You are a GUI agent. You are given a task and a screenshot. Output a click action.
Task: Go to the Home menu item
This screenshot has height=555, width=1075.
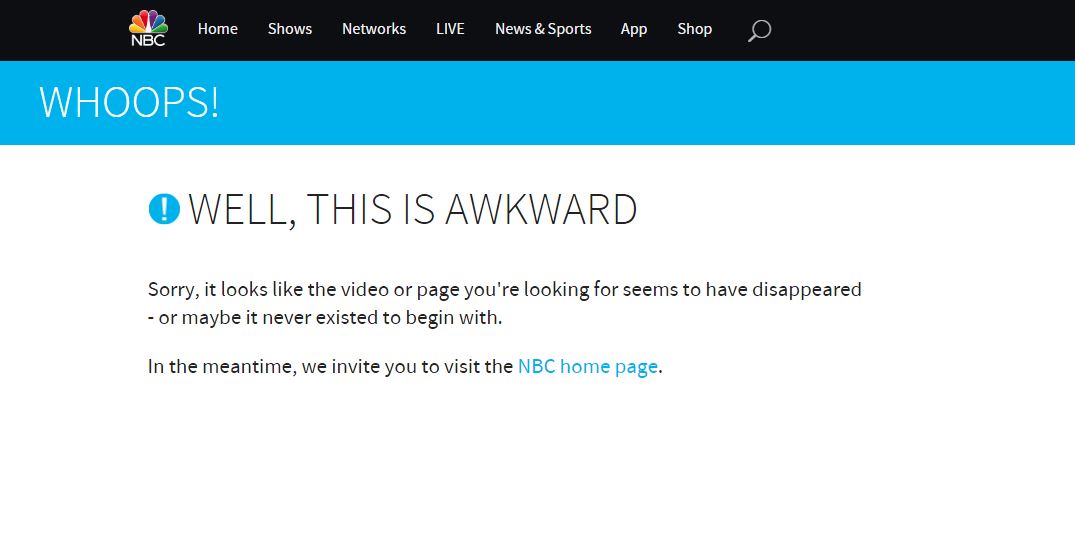pyautogui.click(x=217, y=29)
